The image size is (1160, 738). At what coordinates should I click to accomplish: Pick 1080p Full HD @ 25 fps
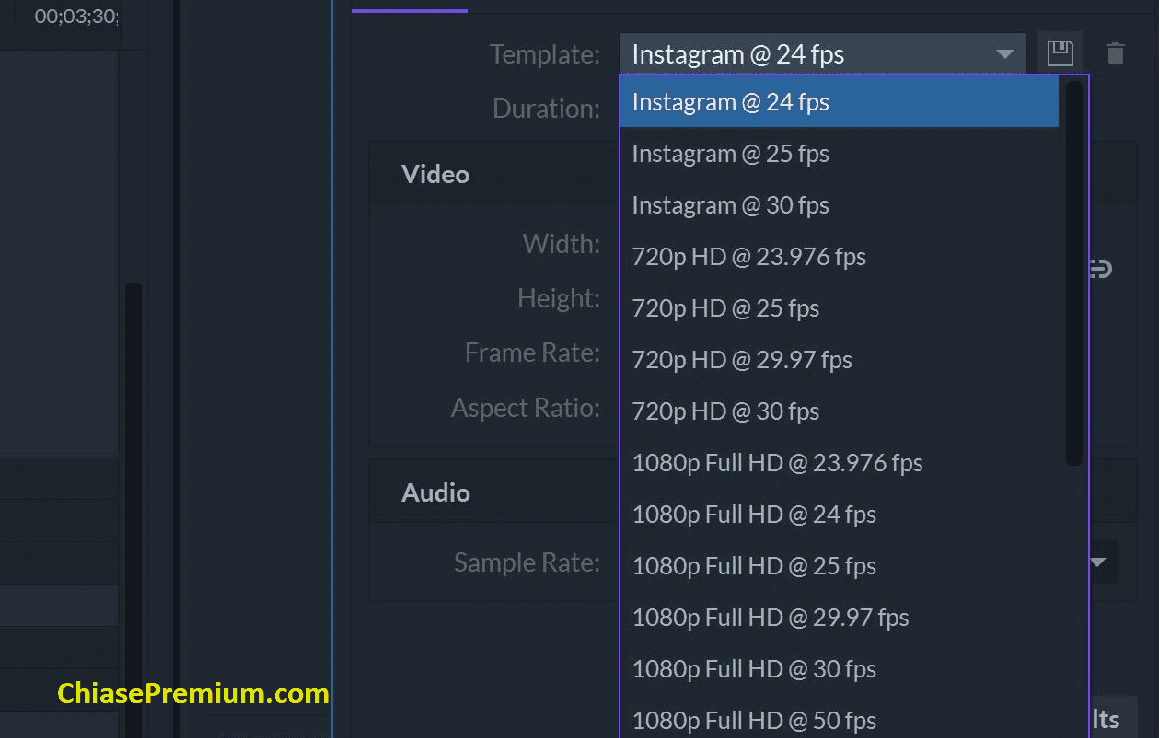point(839,566)
